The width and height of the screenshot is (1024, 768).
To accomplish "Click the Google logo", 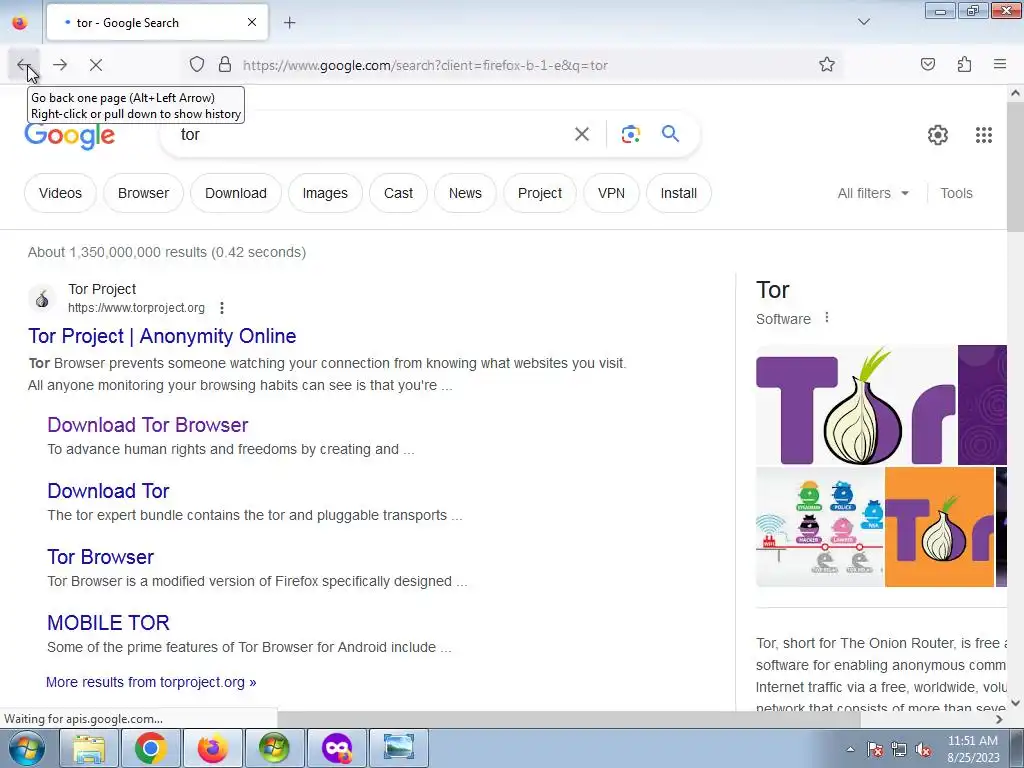I will [70, 135].
